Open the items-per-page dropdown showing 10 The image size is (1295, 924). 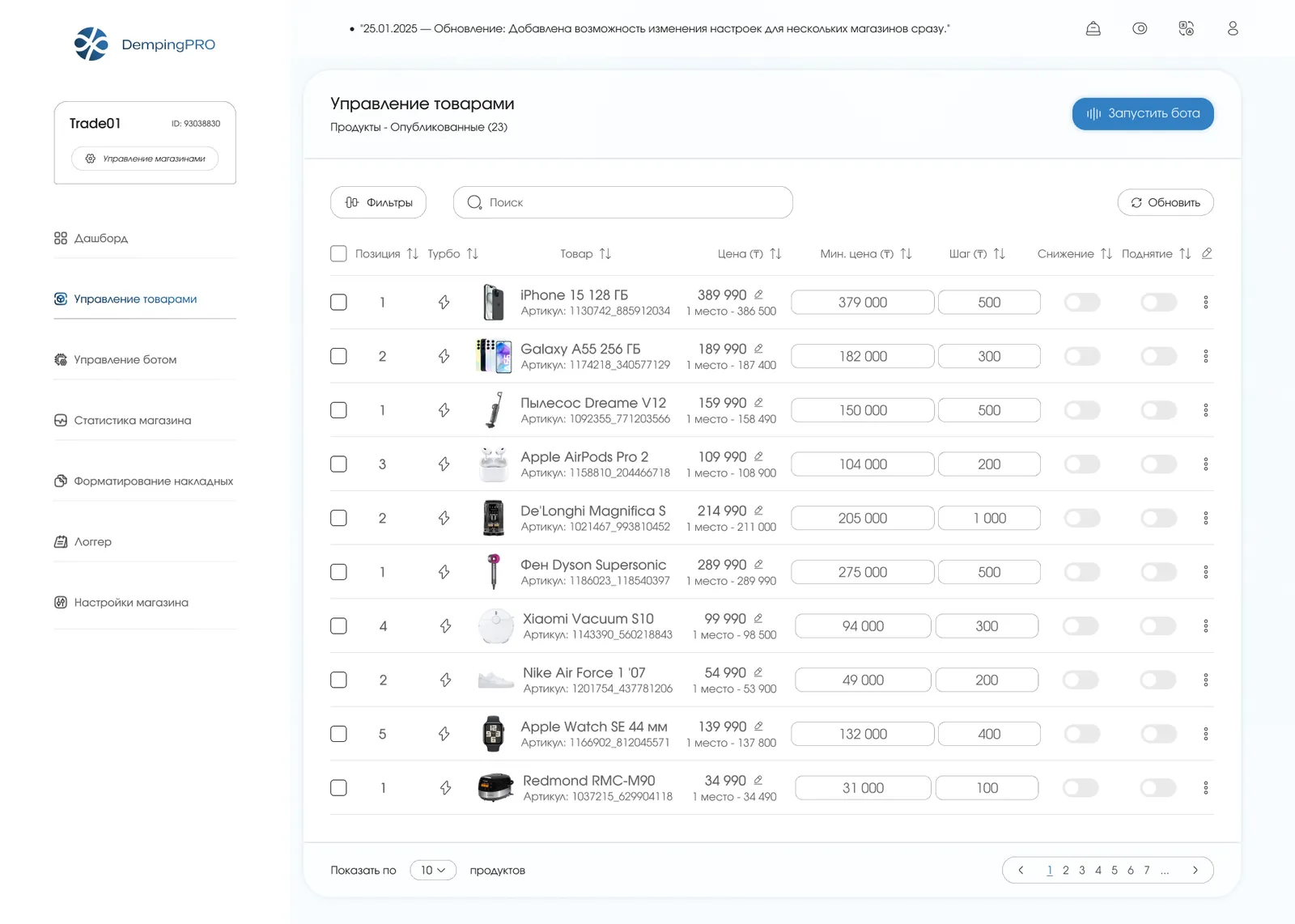click(433, 870)
